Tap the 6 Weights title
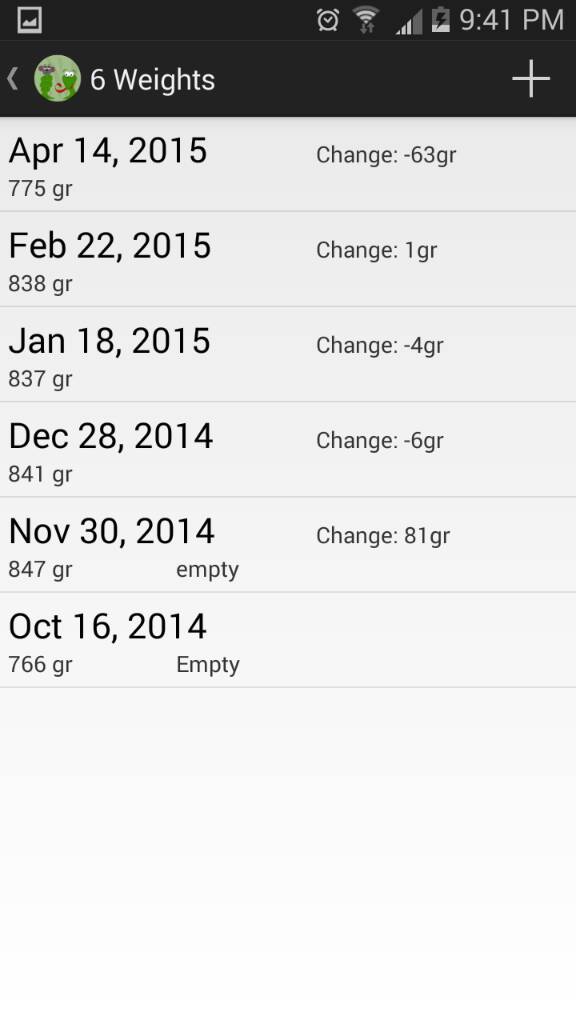576x1024 pixels. [152, 80]
